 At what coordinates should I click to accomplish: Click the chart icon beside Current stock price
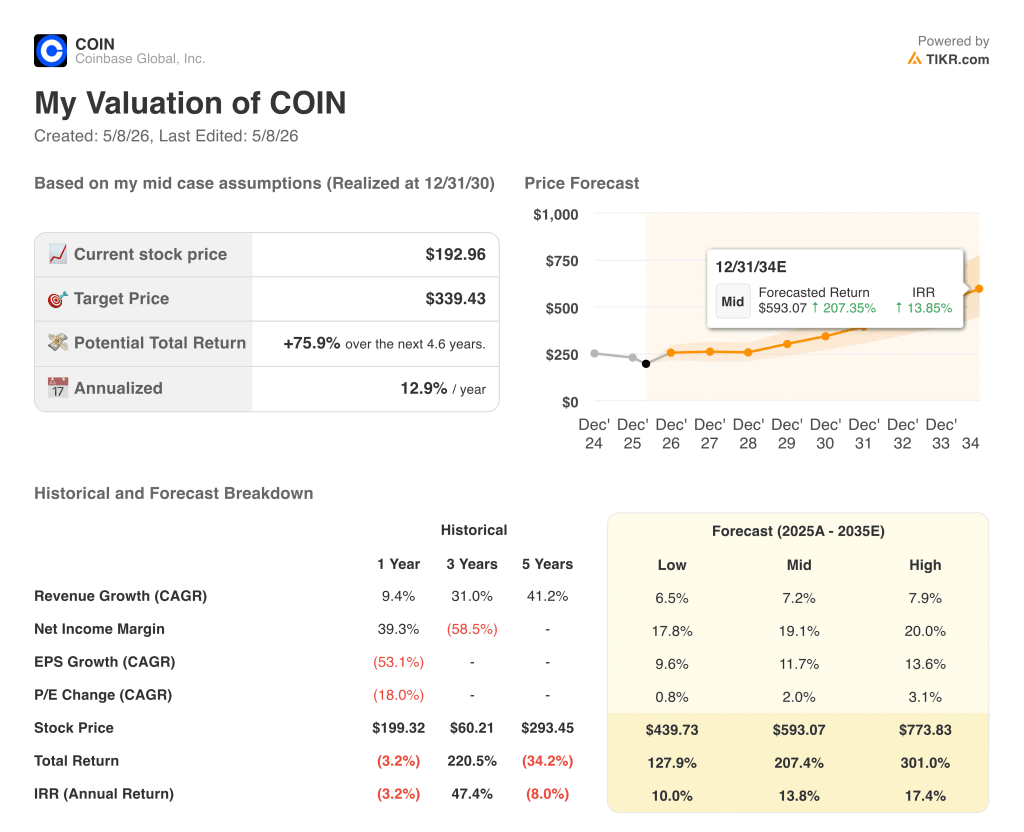pyautogui.click(x=57, y=254)
